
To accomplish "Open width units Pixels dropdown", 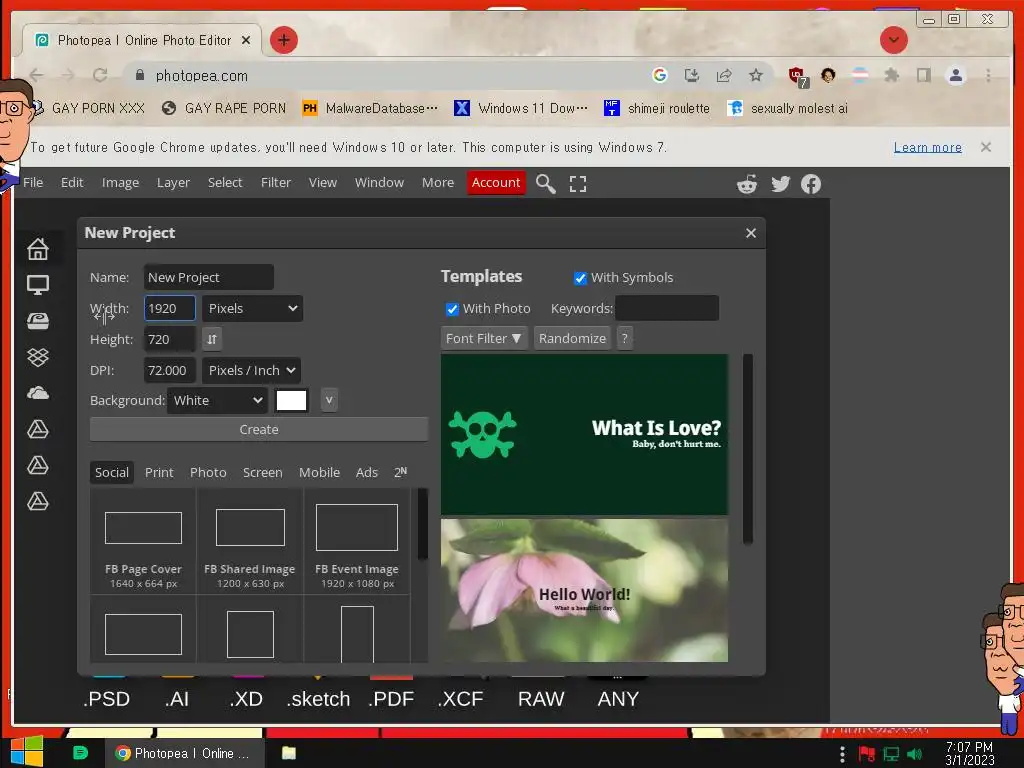I will [x=252, y=308].
